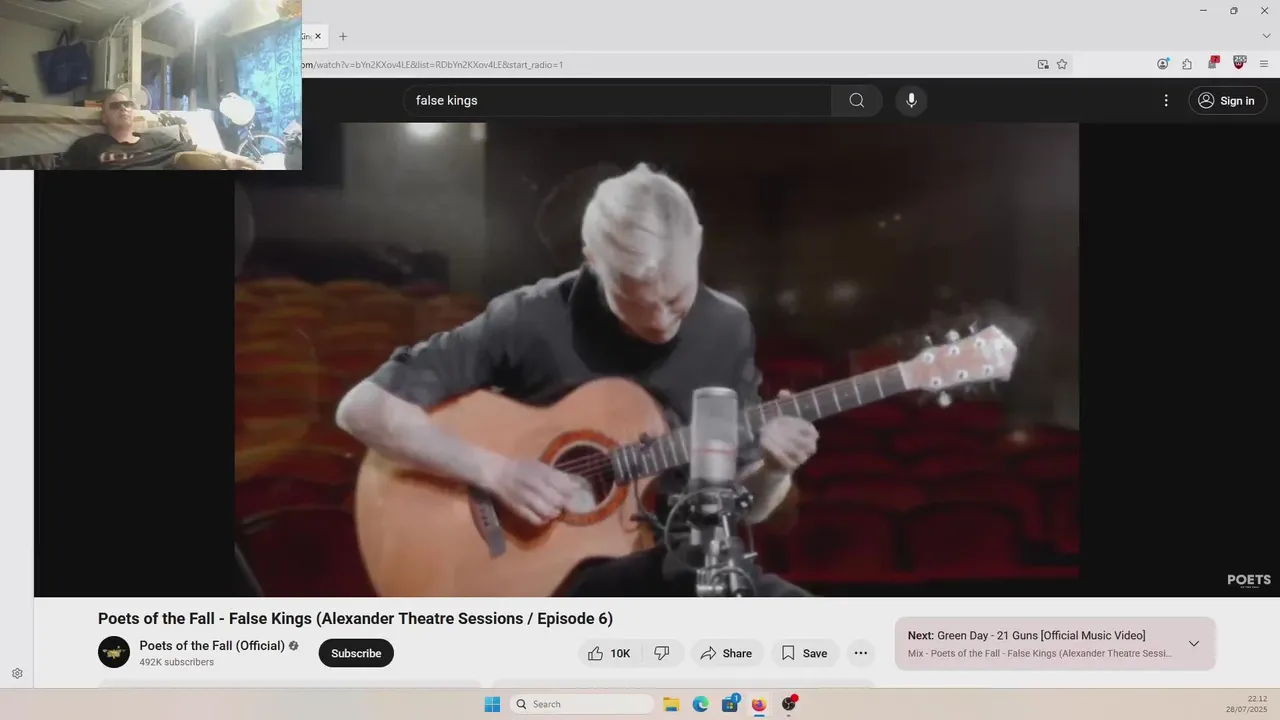Open Microsoft Store from the taskbar

pos(730,704)
